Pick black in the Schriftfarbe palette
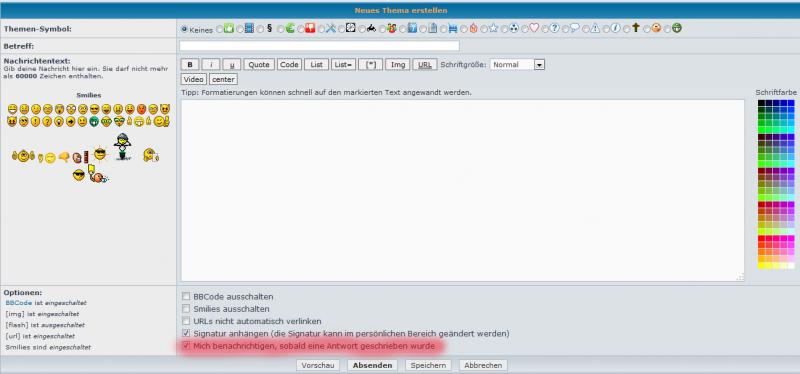Image resolution: width=800 pixels, height=374 pixels. click(761, 103)
